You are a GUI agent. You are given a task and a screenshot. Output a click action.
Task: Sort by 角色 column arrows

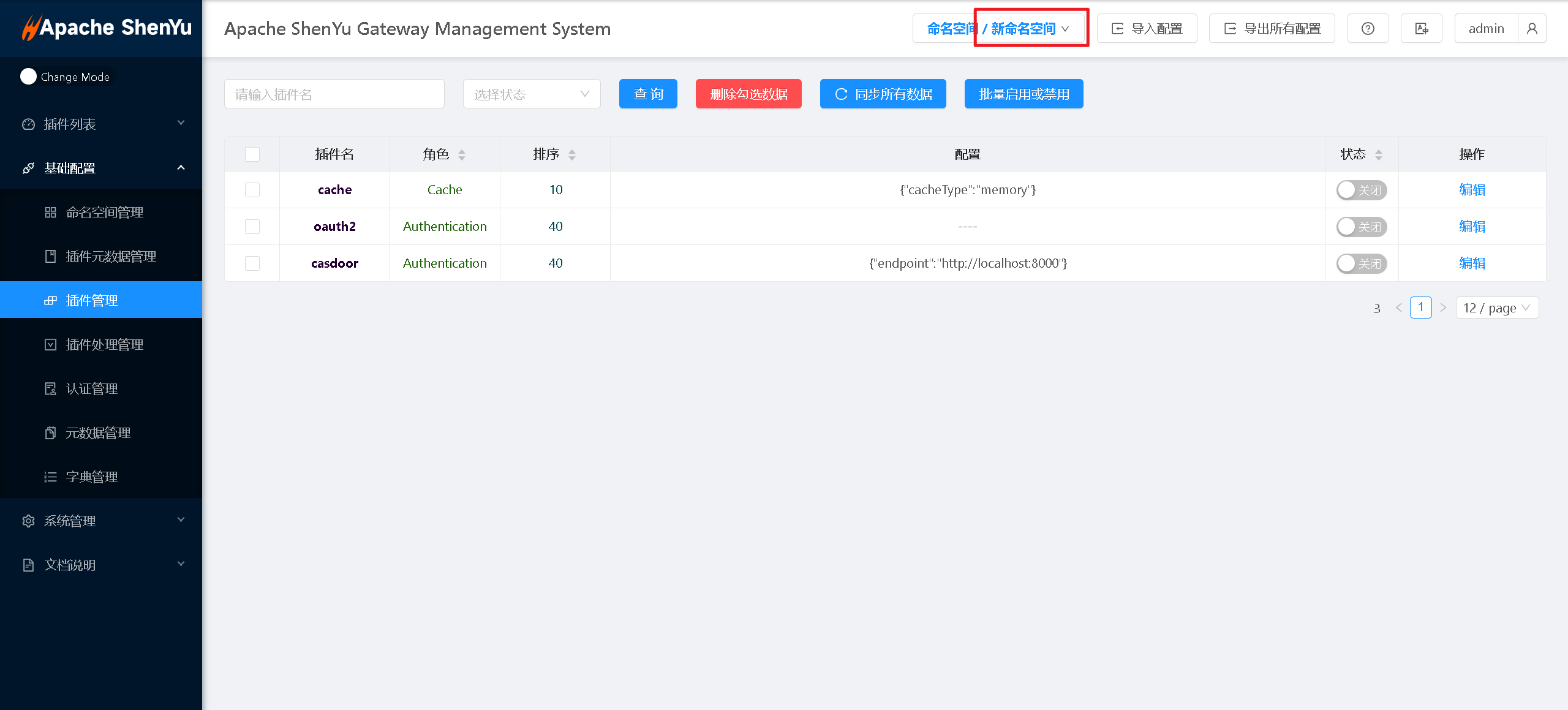pyautogui.click(x=462, y=154)
